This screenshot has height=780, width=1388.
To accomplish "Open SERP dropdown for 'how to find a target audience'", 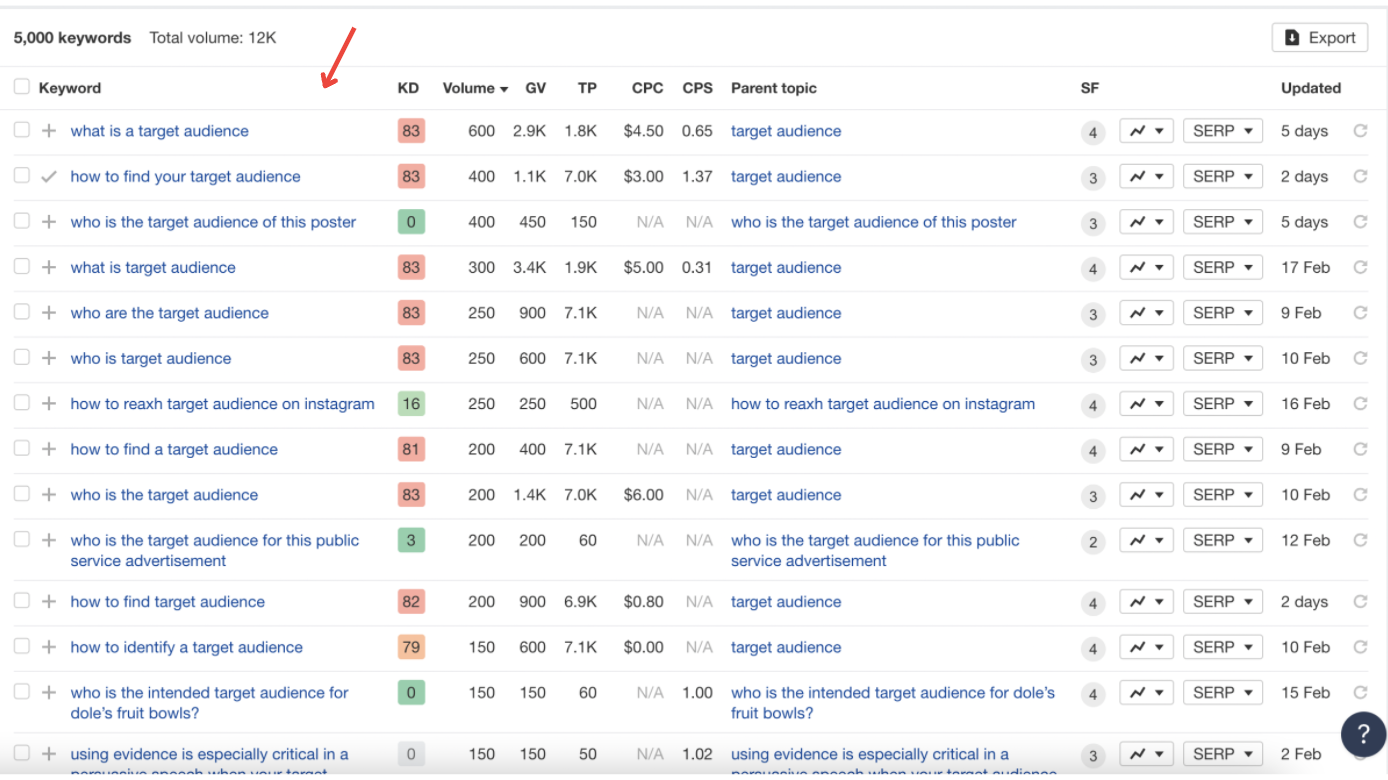I will 1222,449.
